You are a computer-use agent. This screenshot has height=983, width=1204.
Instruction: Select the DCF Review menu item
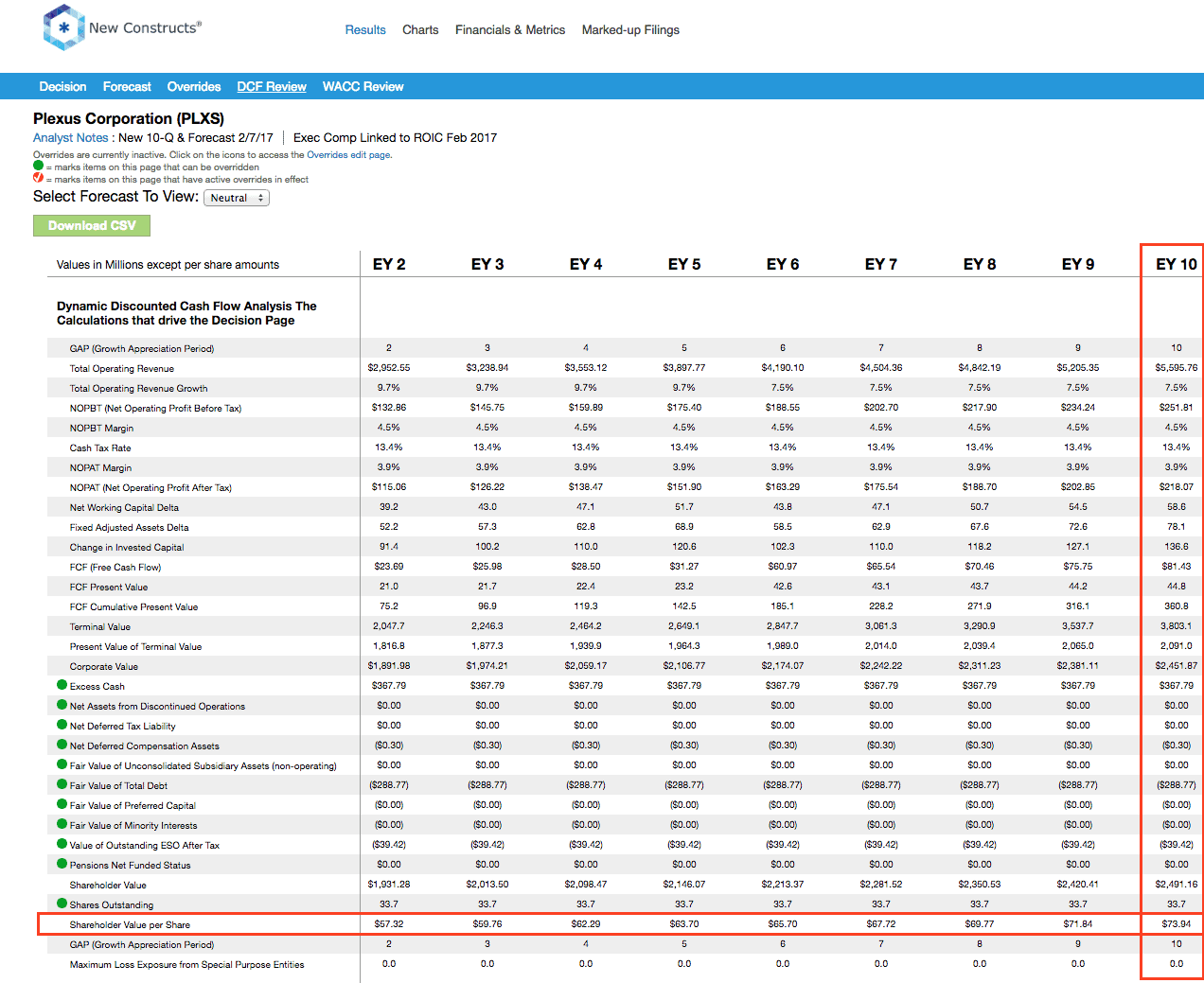(x=272, y=86)
